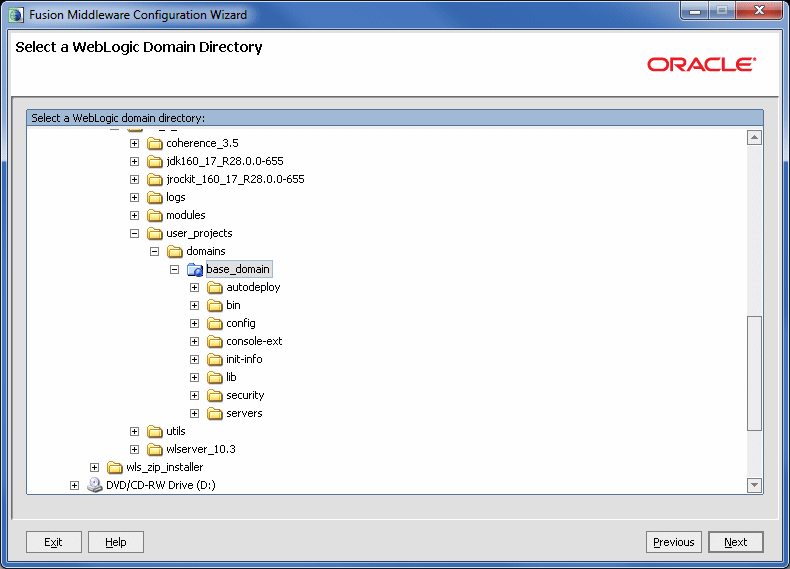790x569 pixels.
Task: Collapse the base_domain node
Action: [174, 270]
